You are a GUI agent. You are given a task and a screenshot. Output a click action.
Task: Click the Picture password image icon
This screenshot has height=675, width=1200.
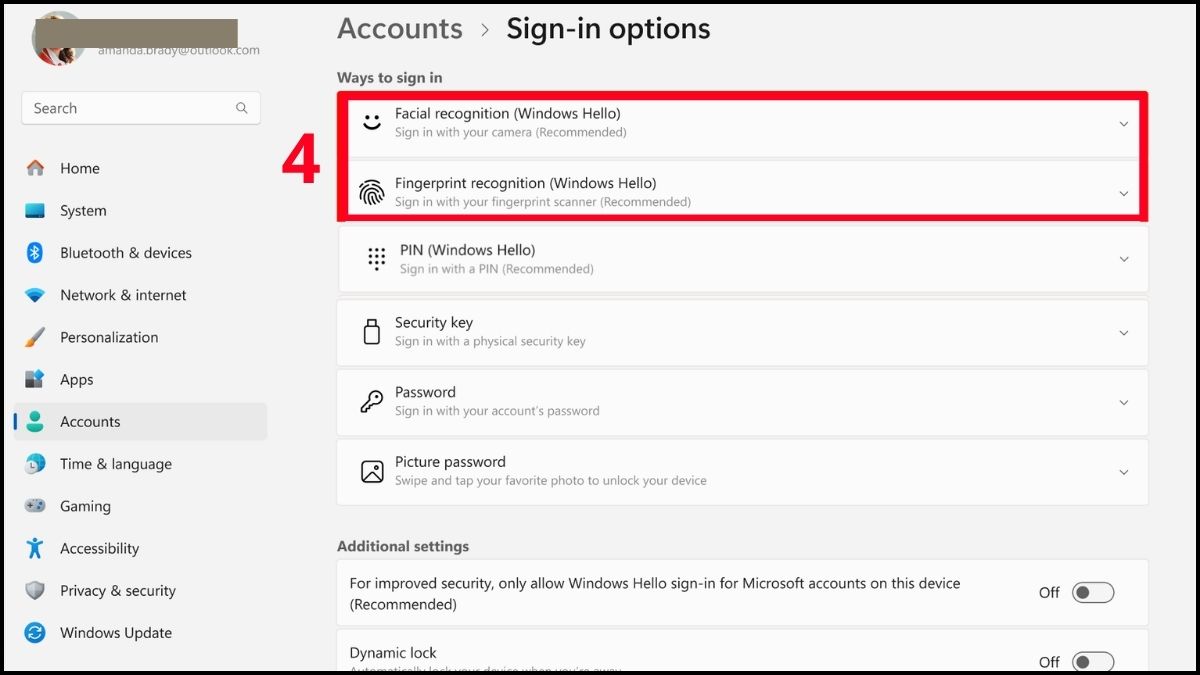coord(372,472)
